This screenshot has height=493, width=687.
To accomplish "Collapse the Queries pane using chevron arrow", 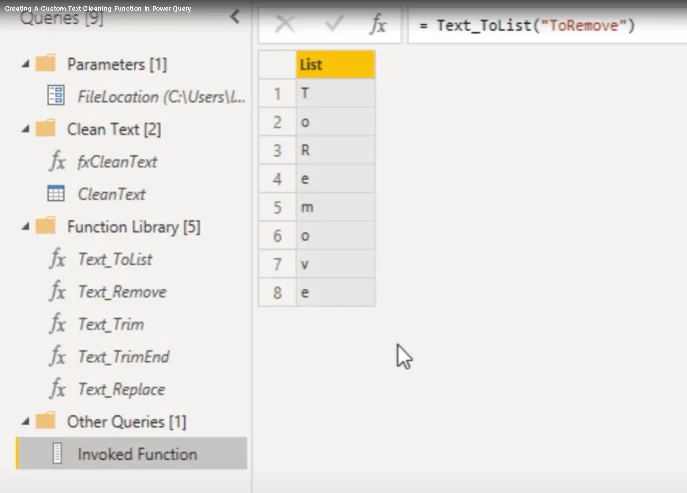I will point(235,17).
